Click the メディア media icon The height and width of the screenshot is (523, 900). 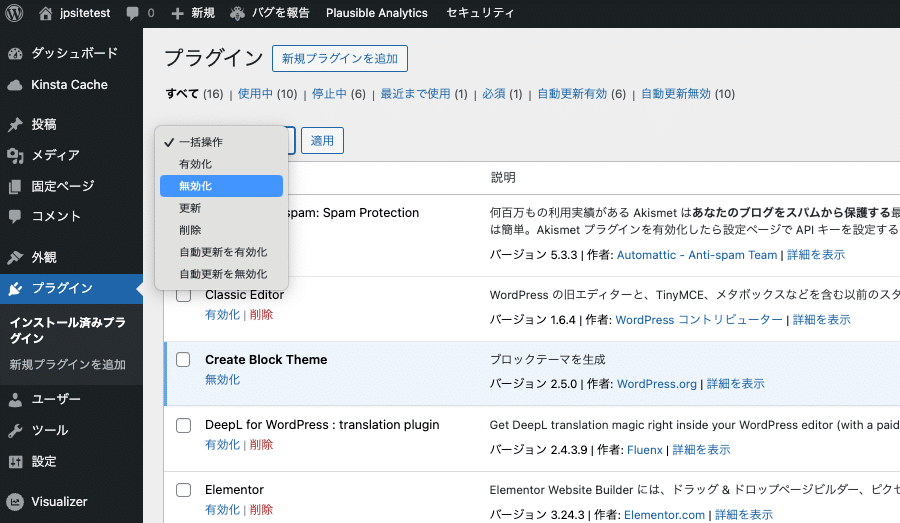(15, 155)
